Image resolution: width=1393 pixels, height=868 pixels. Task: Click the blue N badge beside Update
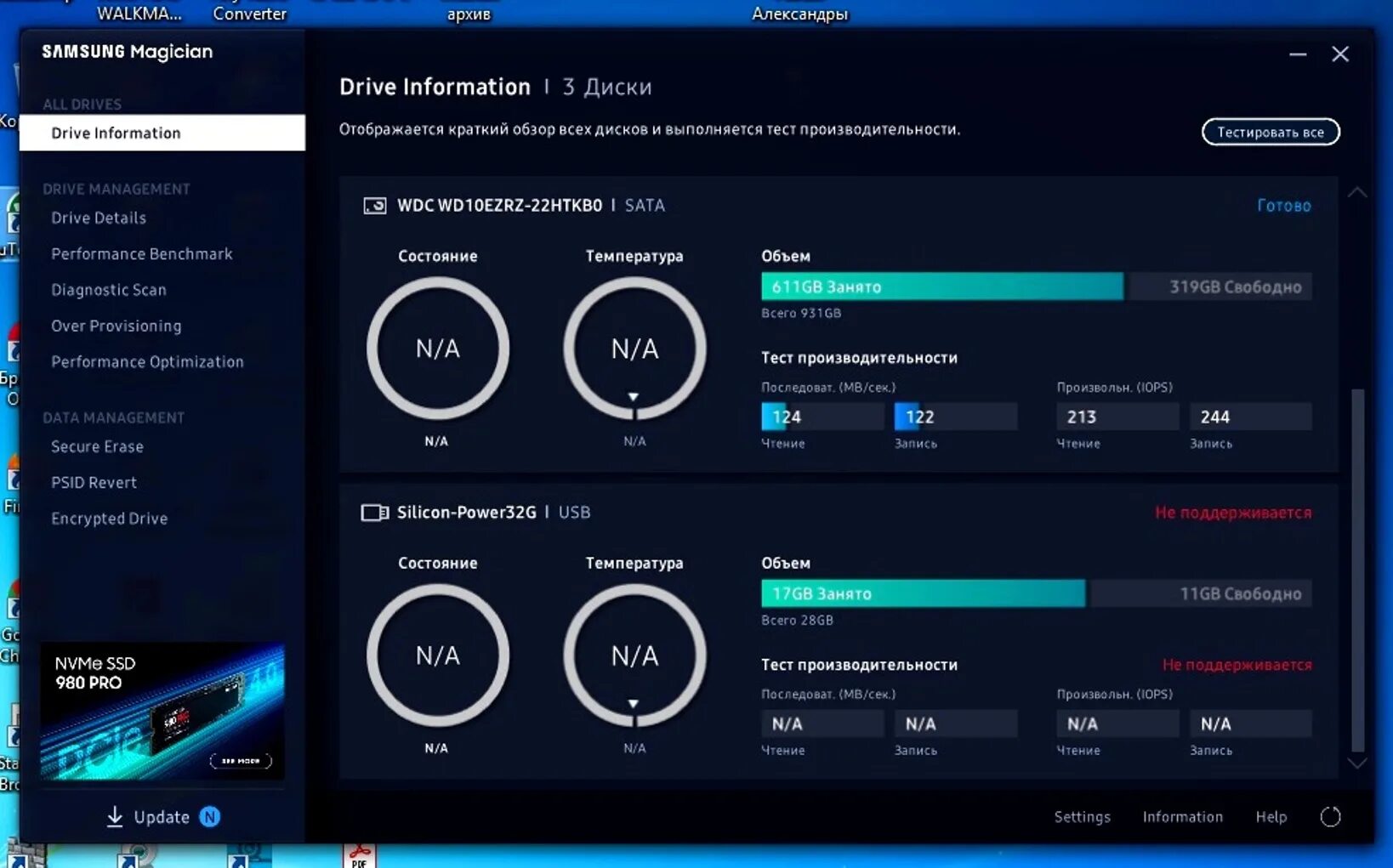[209, 817]
